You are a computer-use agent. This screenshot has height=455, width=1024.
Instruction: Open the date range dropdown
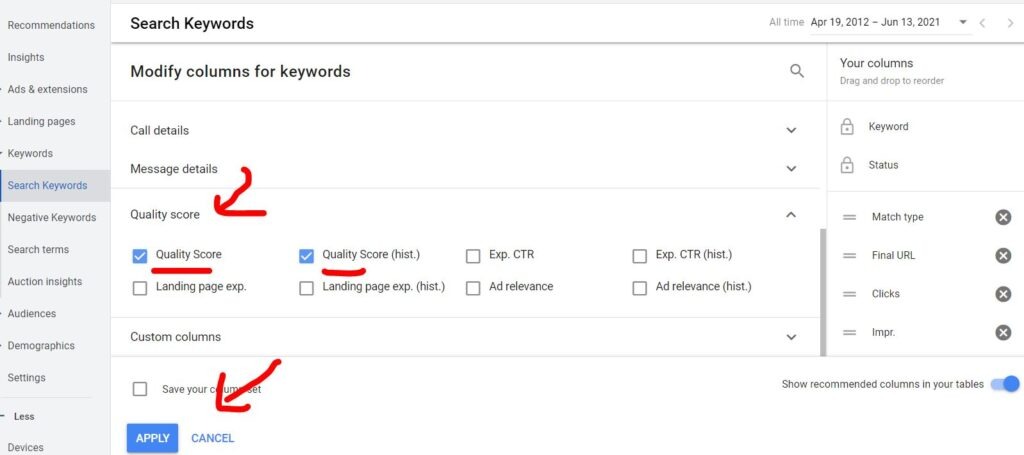(x=962, y=22)
